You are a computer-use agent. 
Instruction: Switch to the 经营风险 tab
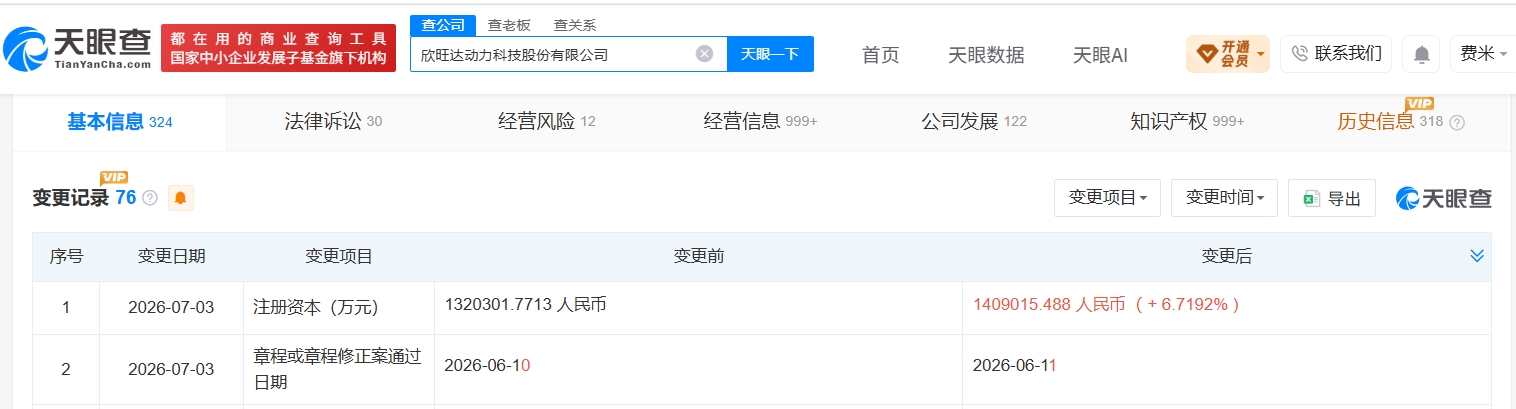[x=547, y=122]
